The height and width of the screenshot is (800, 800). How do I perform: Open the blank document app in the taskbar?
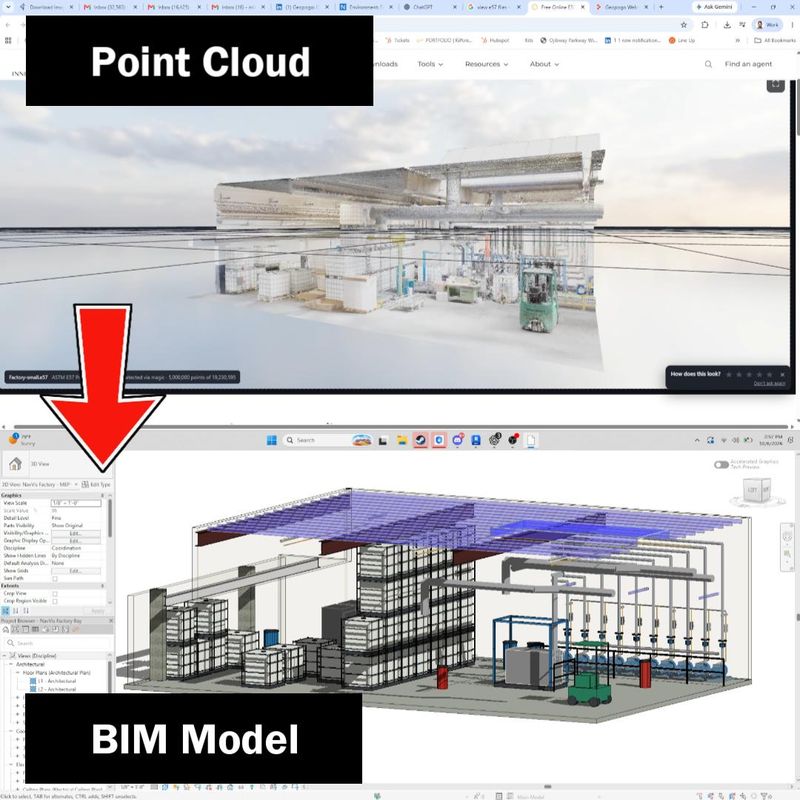click(x=531, y=440)
